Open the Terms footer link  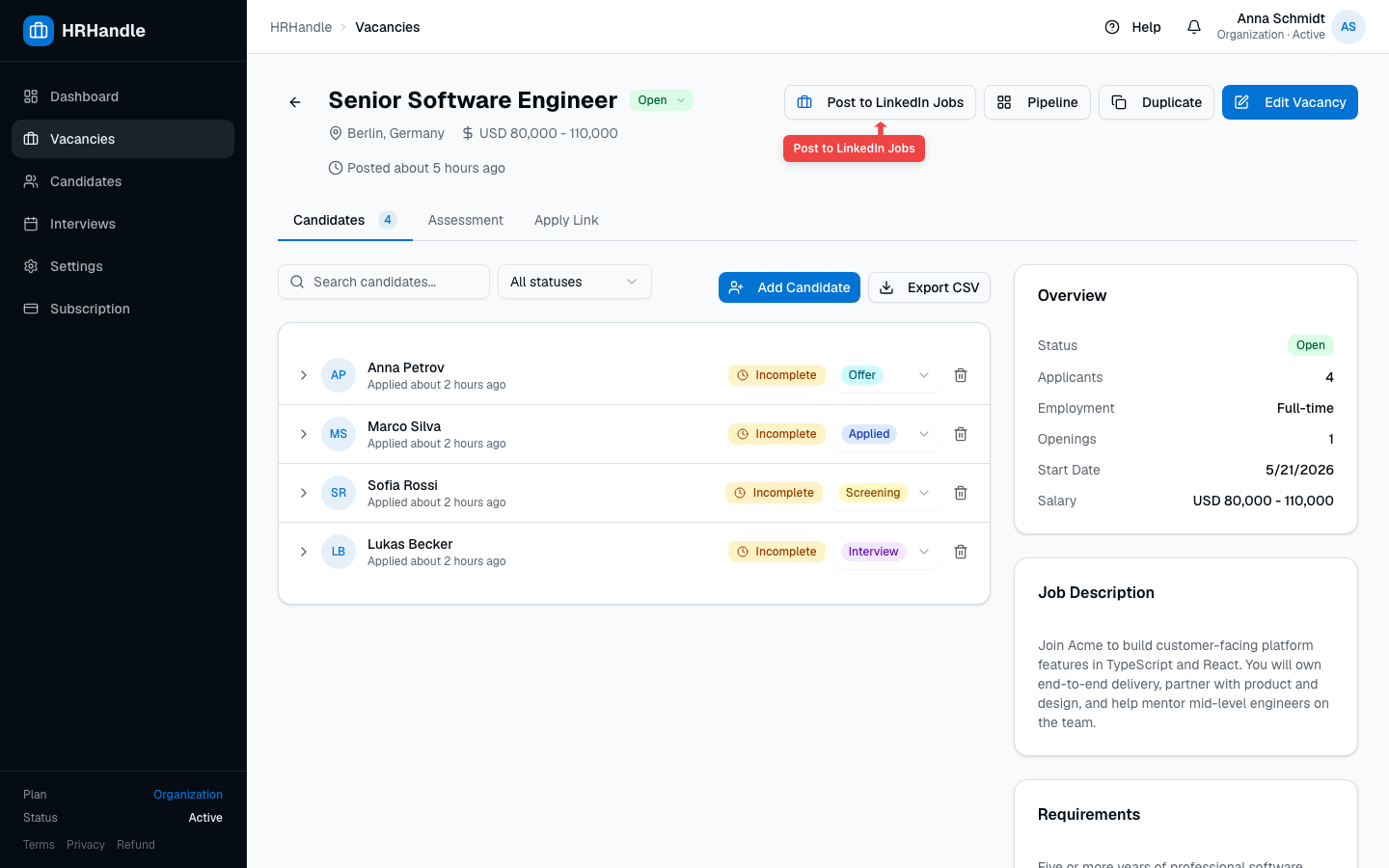tap(39, 845)
